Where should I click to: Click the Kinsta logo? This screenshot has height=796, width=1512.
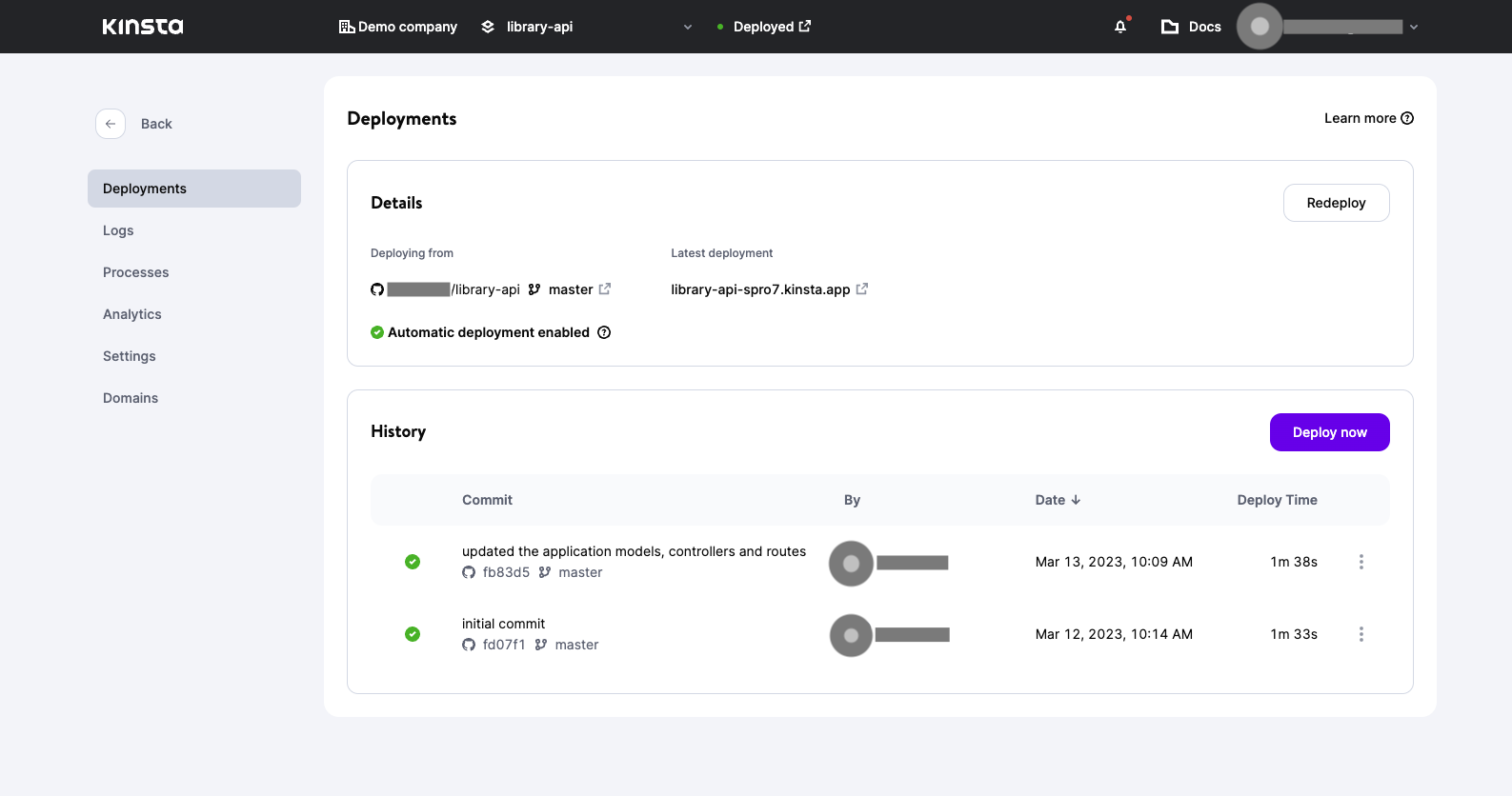(x=143, y=27)
